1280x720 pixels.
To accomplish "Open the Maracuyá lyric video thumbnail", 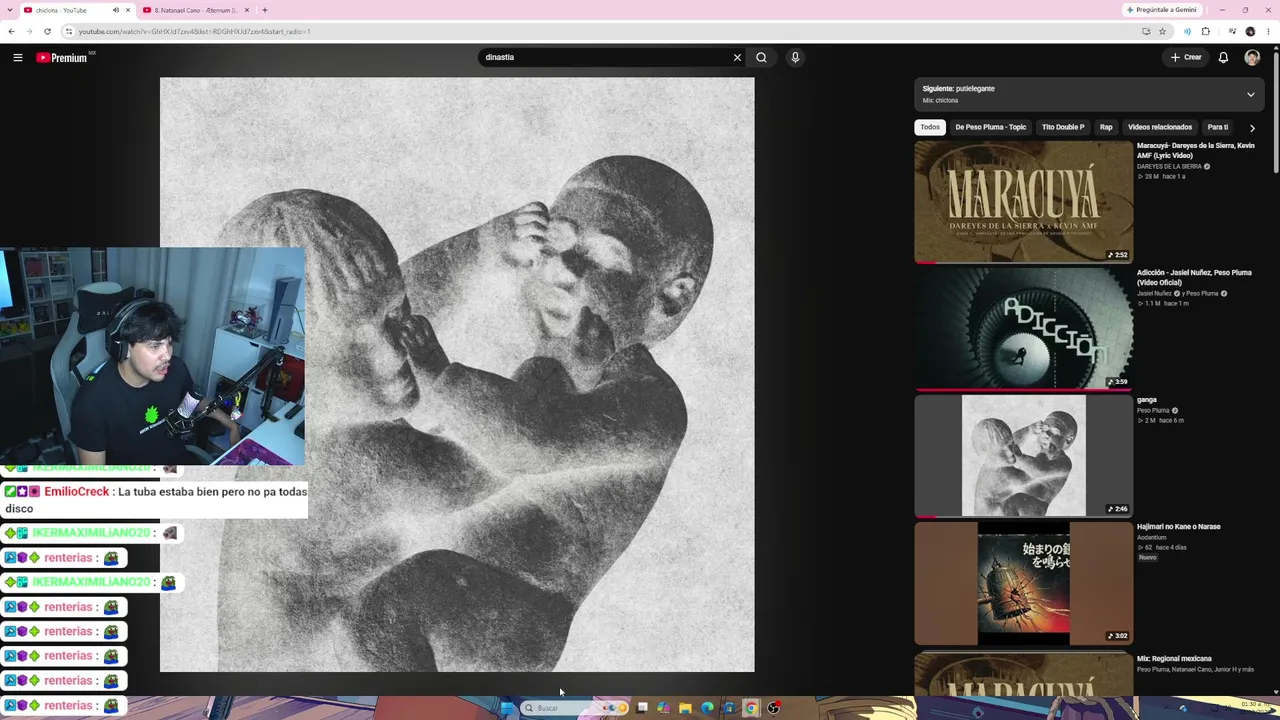I will point(1023,202).
